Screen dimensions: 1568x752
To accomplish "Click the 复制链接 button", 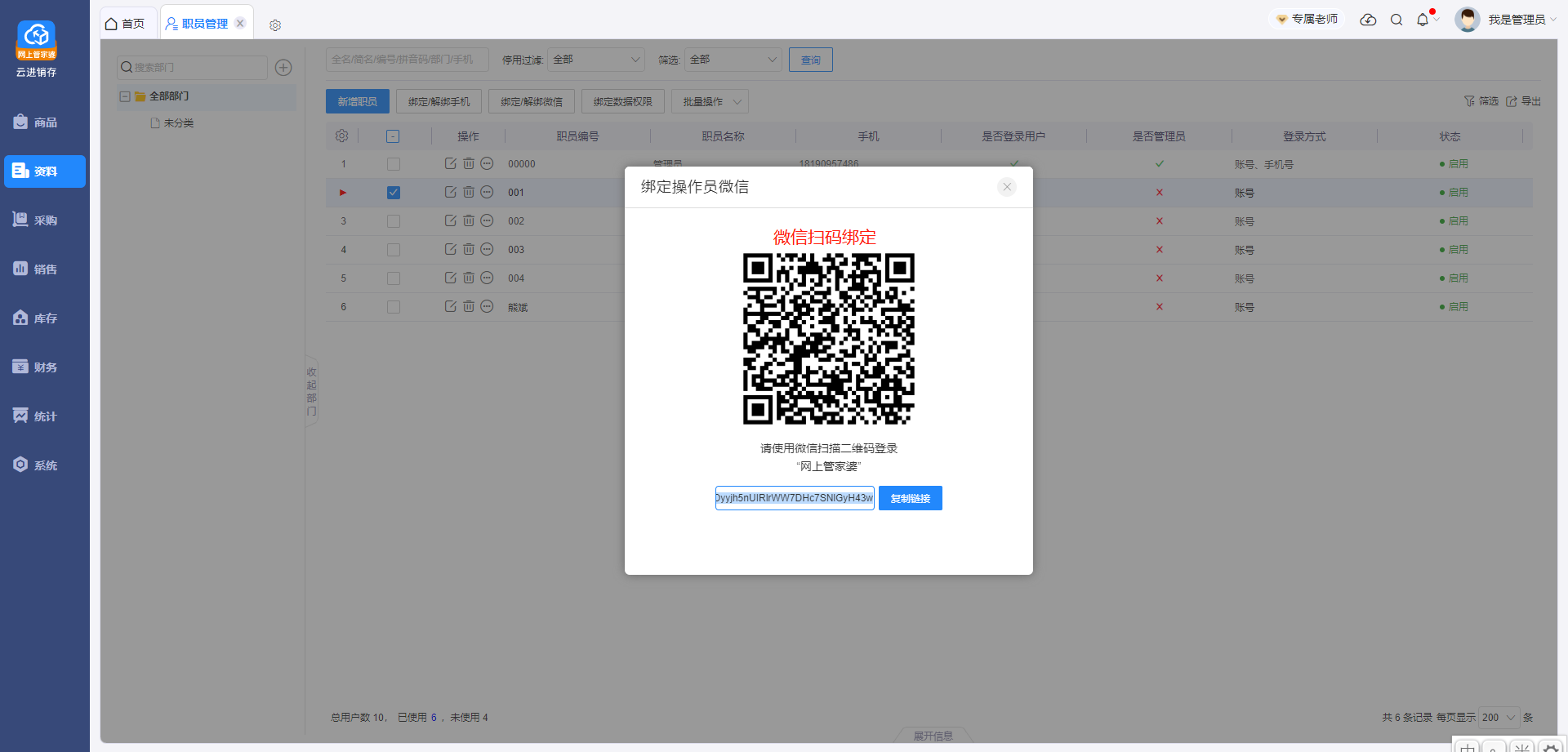I will click(x=911, y=498).
